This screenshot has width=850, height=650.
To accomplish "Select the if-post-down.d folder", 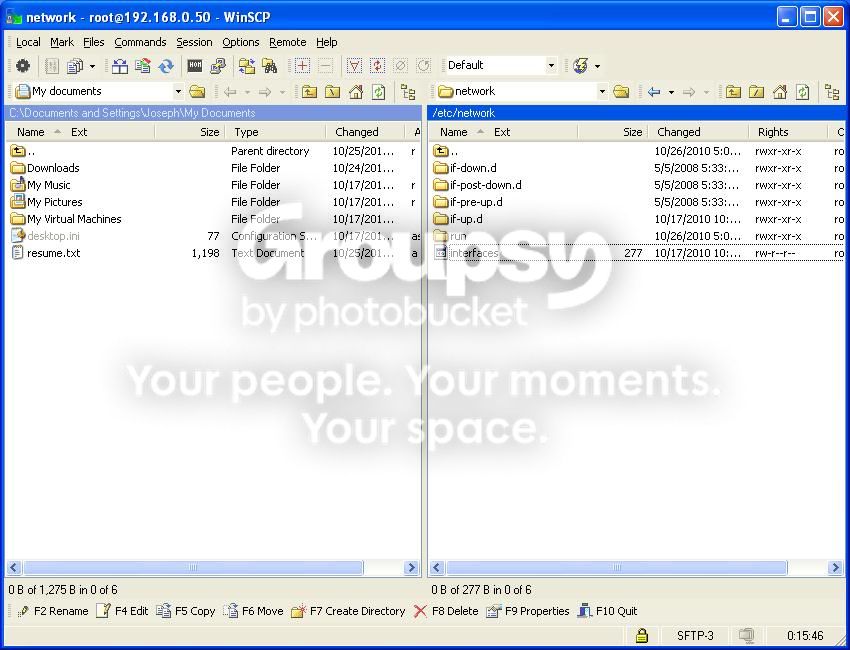I will coord(478,185).
